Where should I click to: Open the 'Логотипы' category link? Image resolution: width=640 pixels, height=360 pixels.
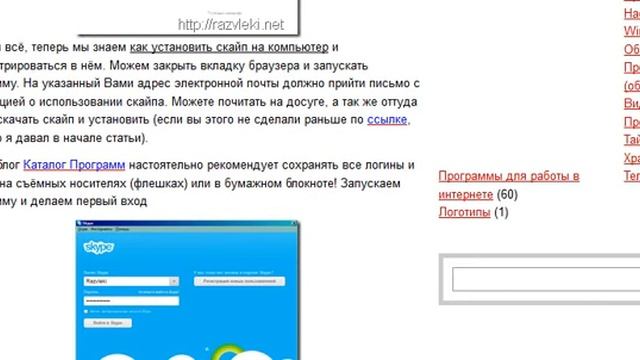tap(464, 212)
